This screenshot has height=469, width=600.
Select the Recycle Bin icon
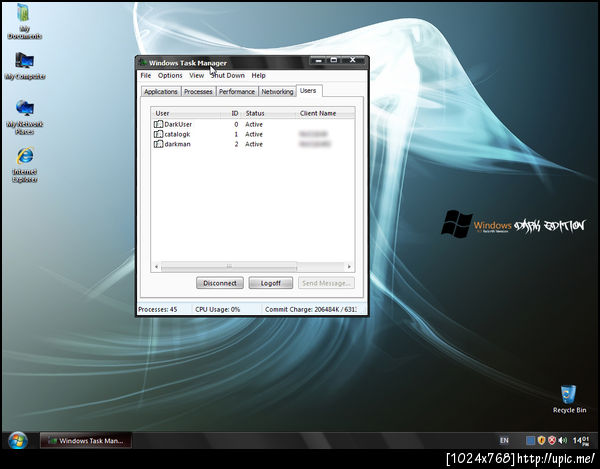coord(569,399)
